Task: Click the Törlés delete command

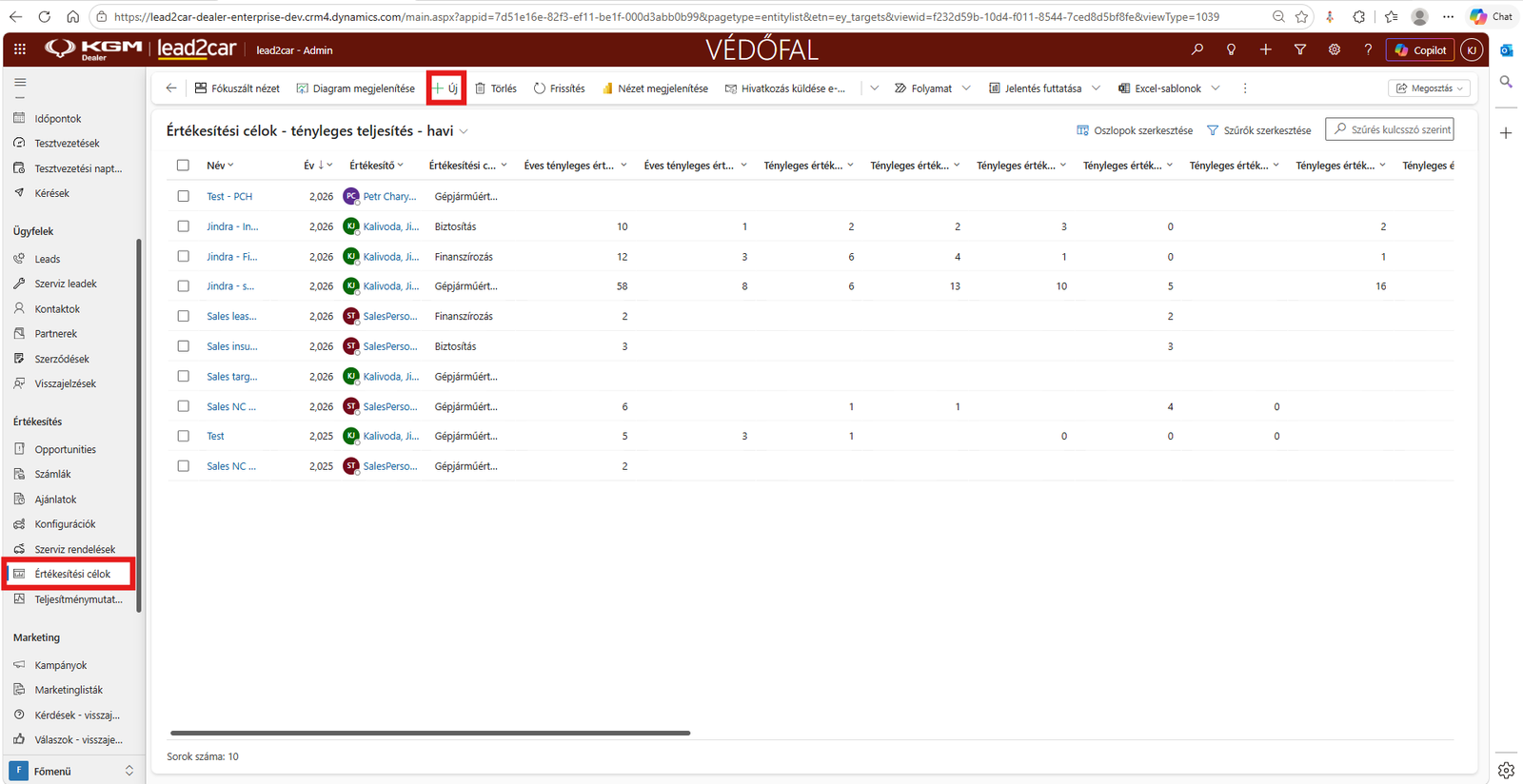Action: (x=496, y=88)
